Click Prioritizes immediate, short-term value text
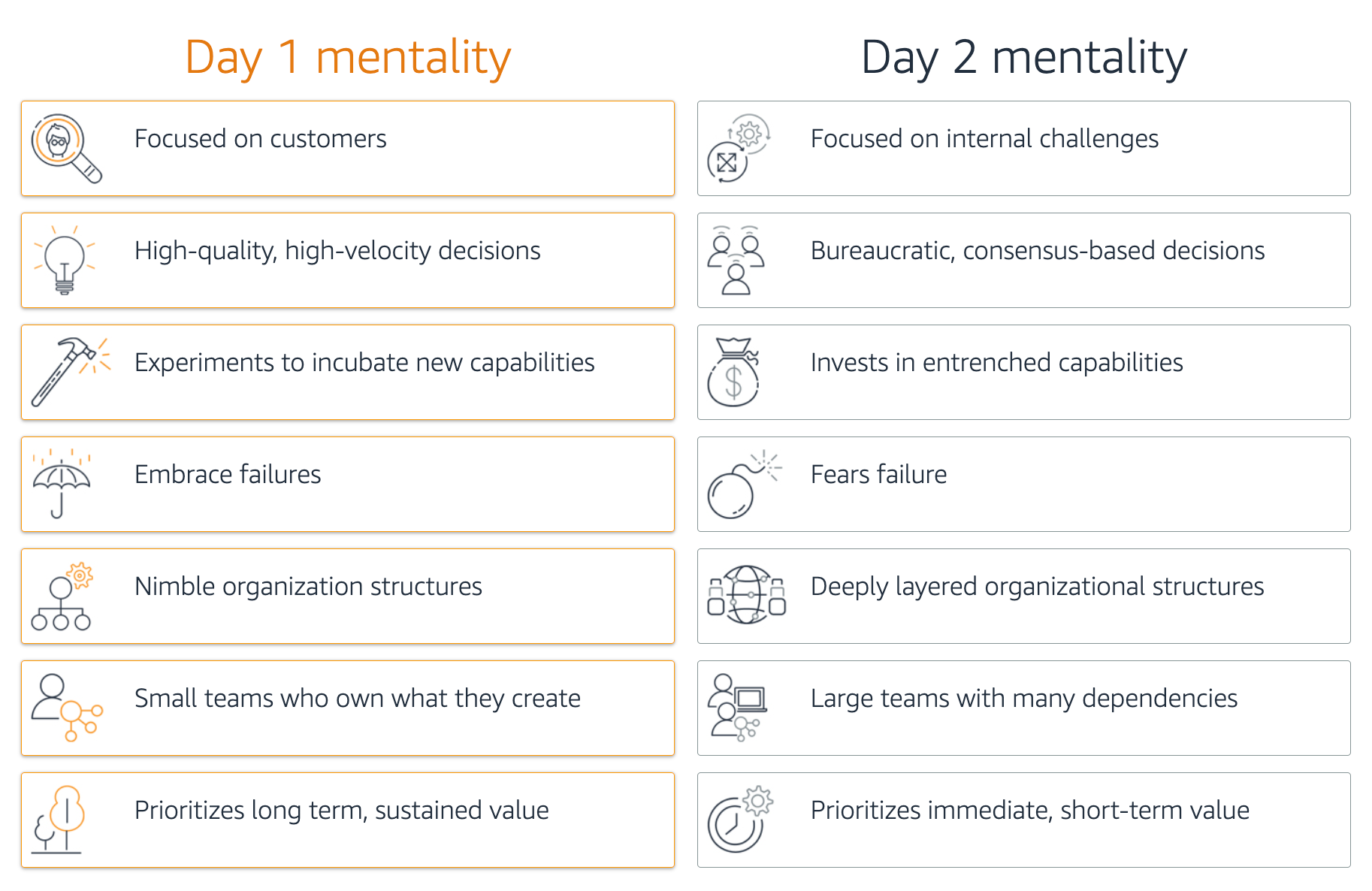1372x891 pixels. pyautogui.click(x=1029, y=811)
